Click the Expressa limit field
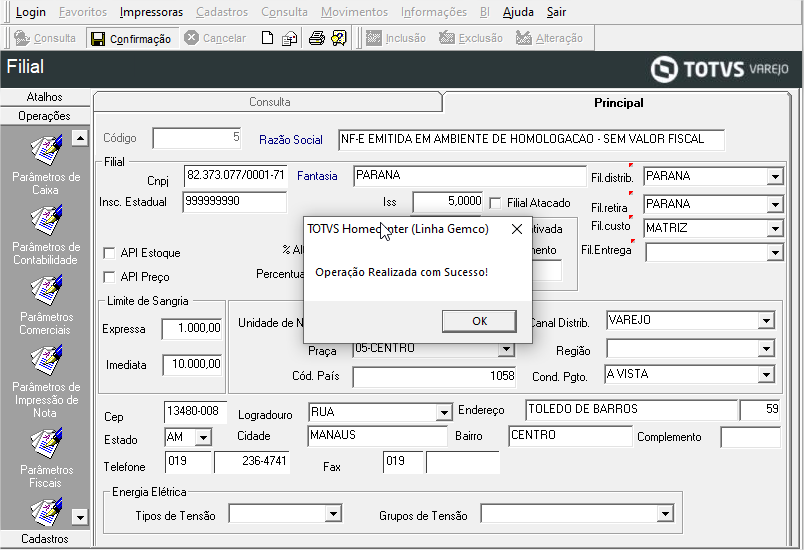This screenshot has height=550, width=804. [x=192, y=329]
